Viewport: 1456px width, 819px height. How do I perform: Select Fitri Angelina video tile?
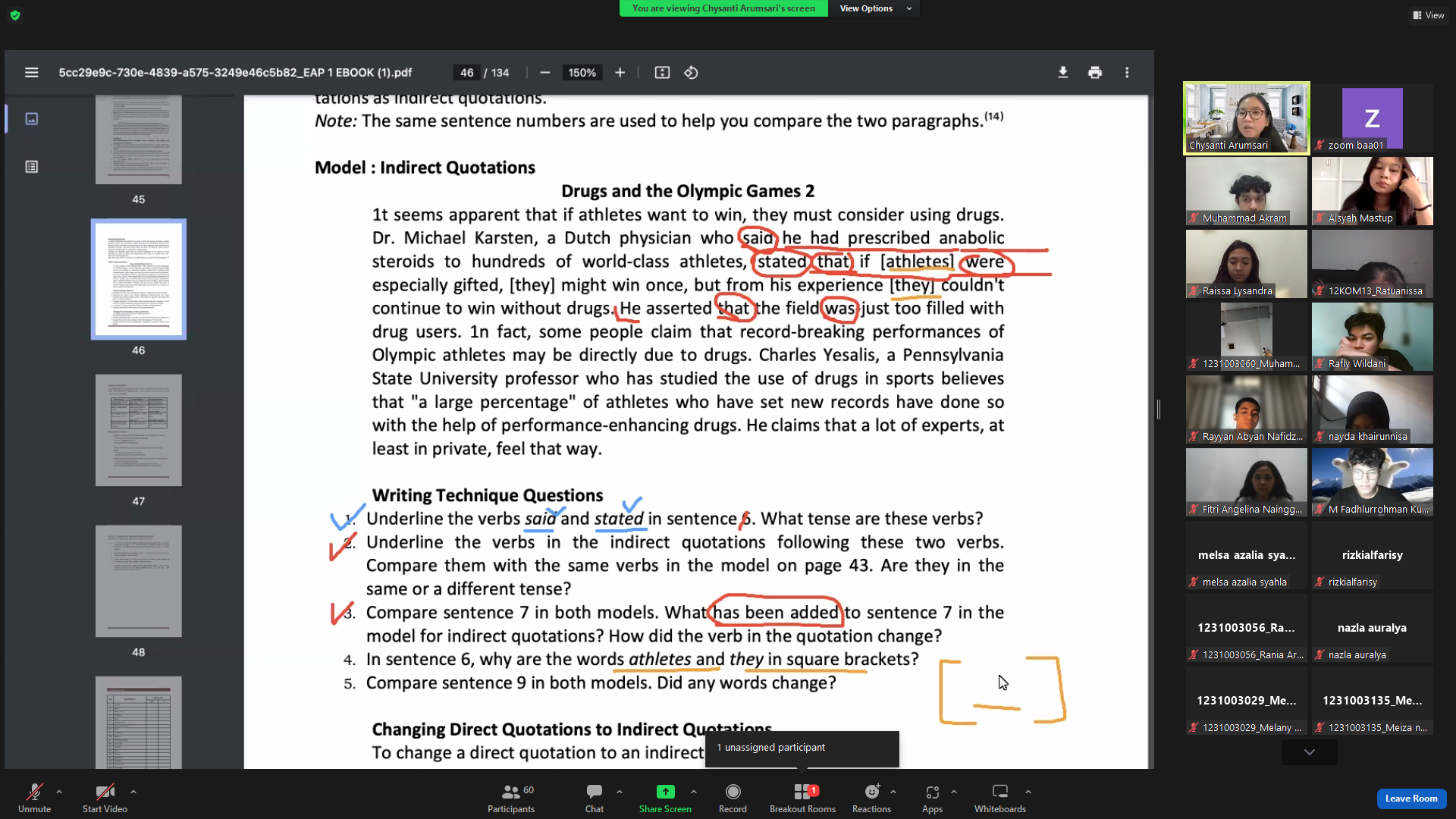1247,482
